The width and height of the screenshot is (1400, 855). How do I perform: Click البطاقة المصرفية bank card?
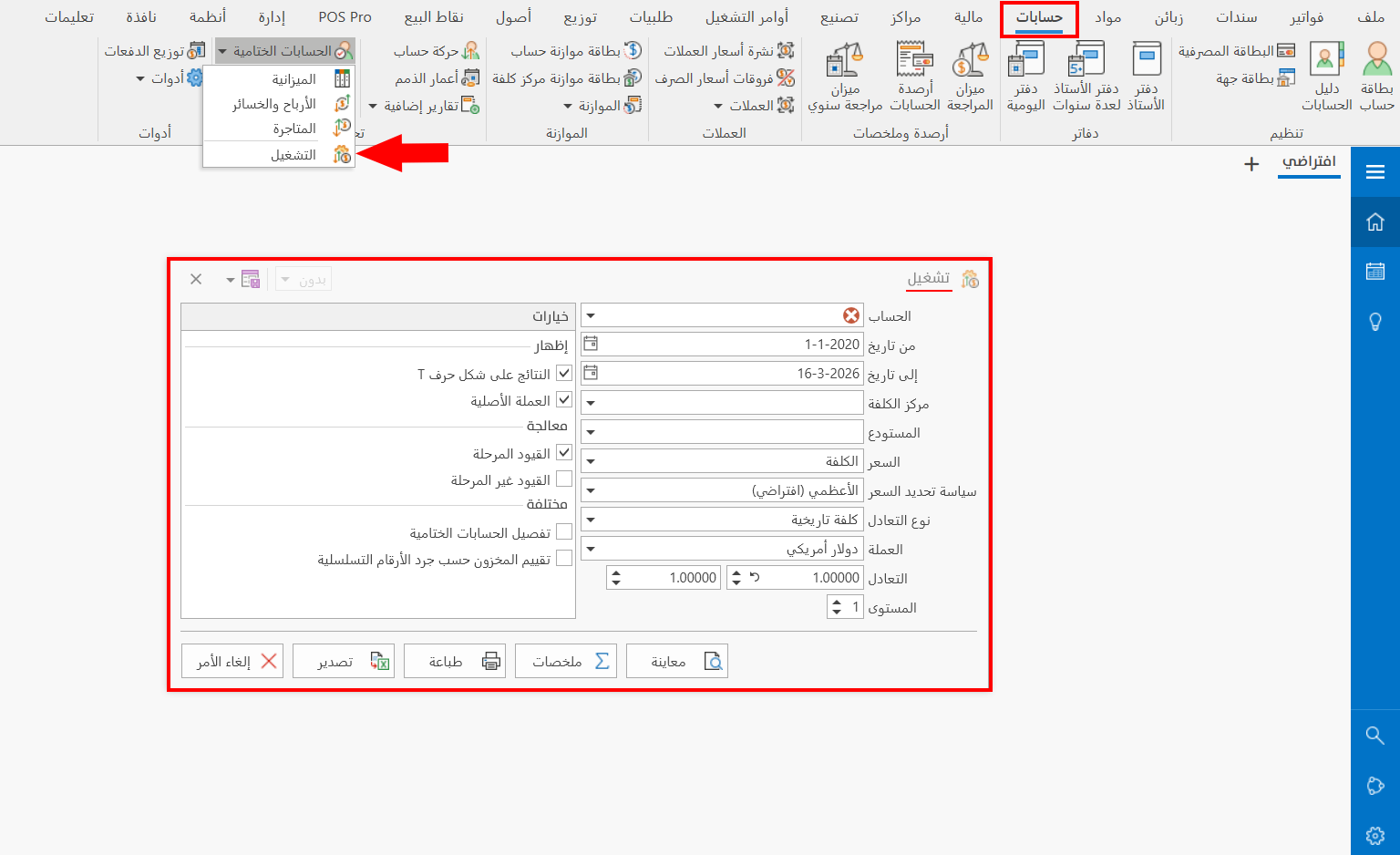(1237, 51)
